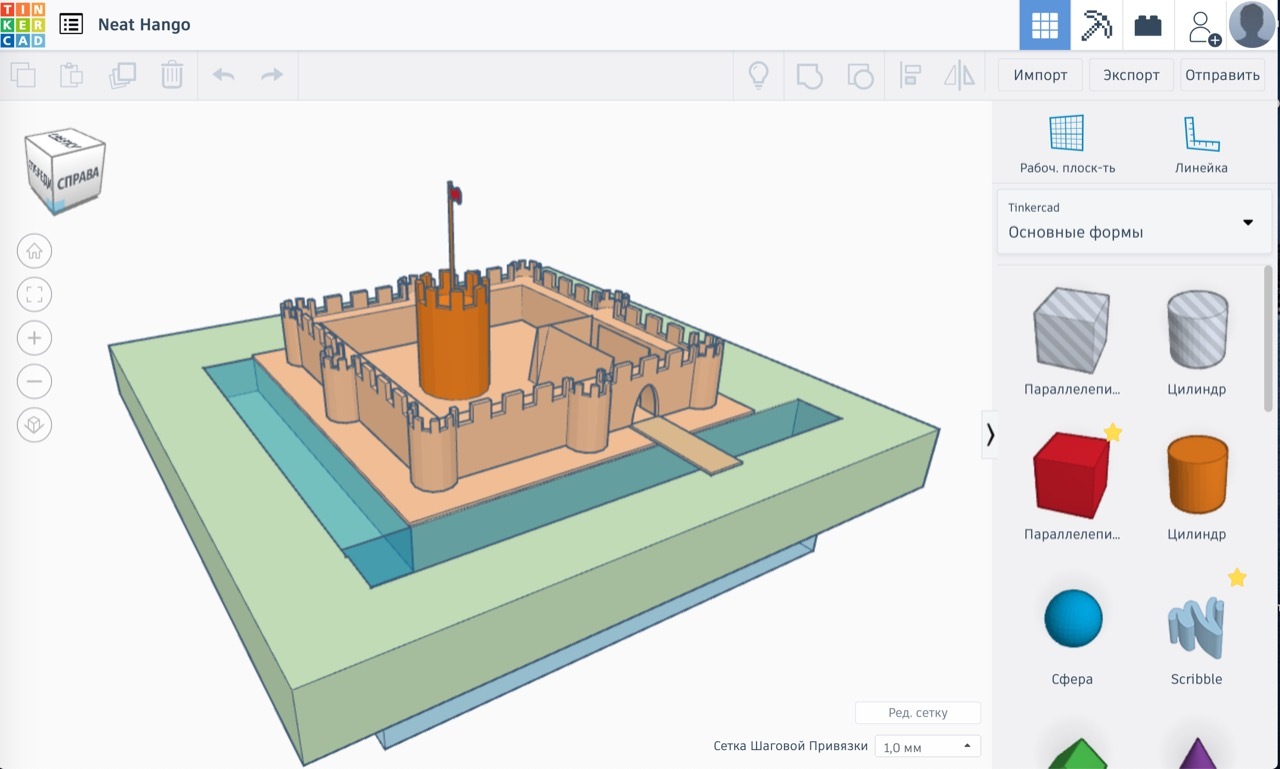Click the Duplicate toolbar icon

pos(122,75)
